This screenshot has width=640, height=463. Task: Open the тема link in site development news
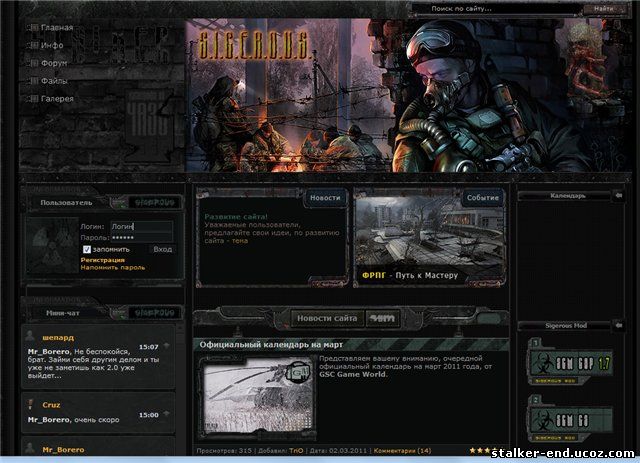coord(240,240)
